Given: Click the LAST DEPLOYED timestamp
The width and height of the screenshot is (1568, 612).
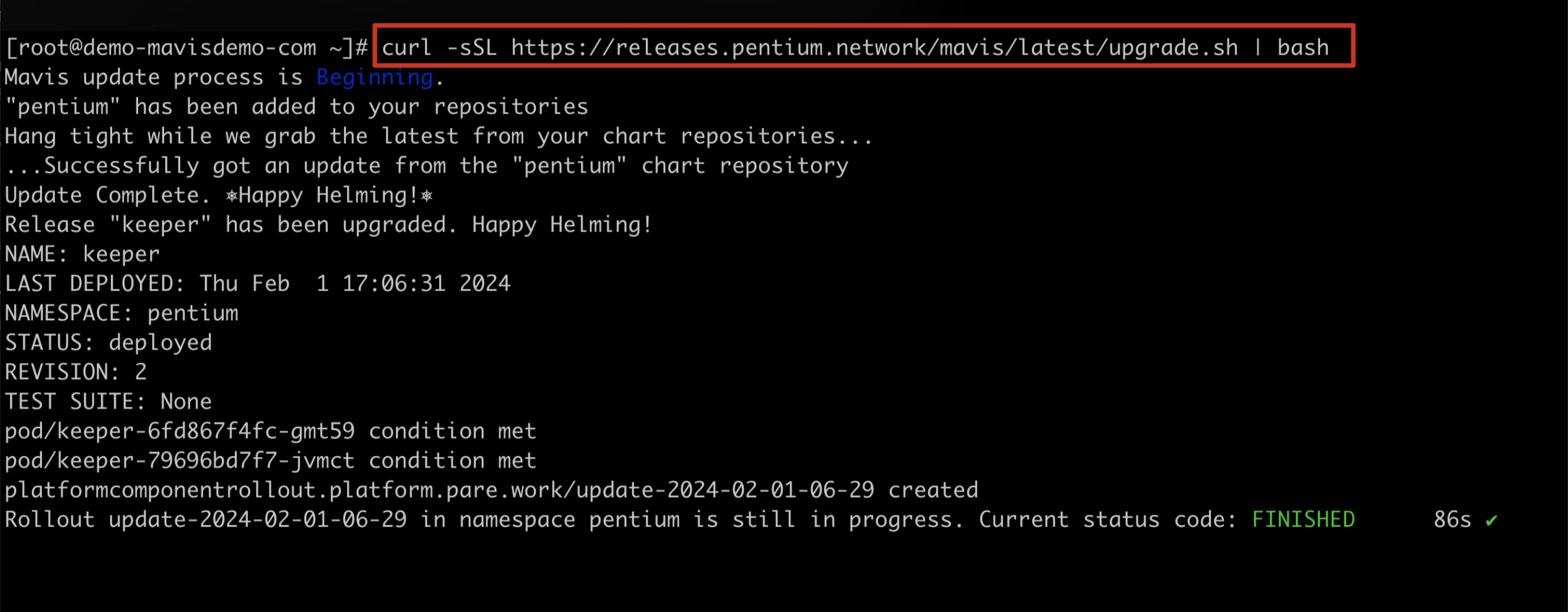Looking at the screenshot, I should coord(355,283).
